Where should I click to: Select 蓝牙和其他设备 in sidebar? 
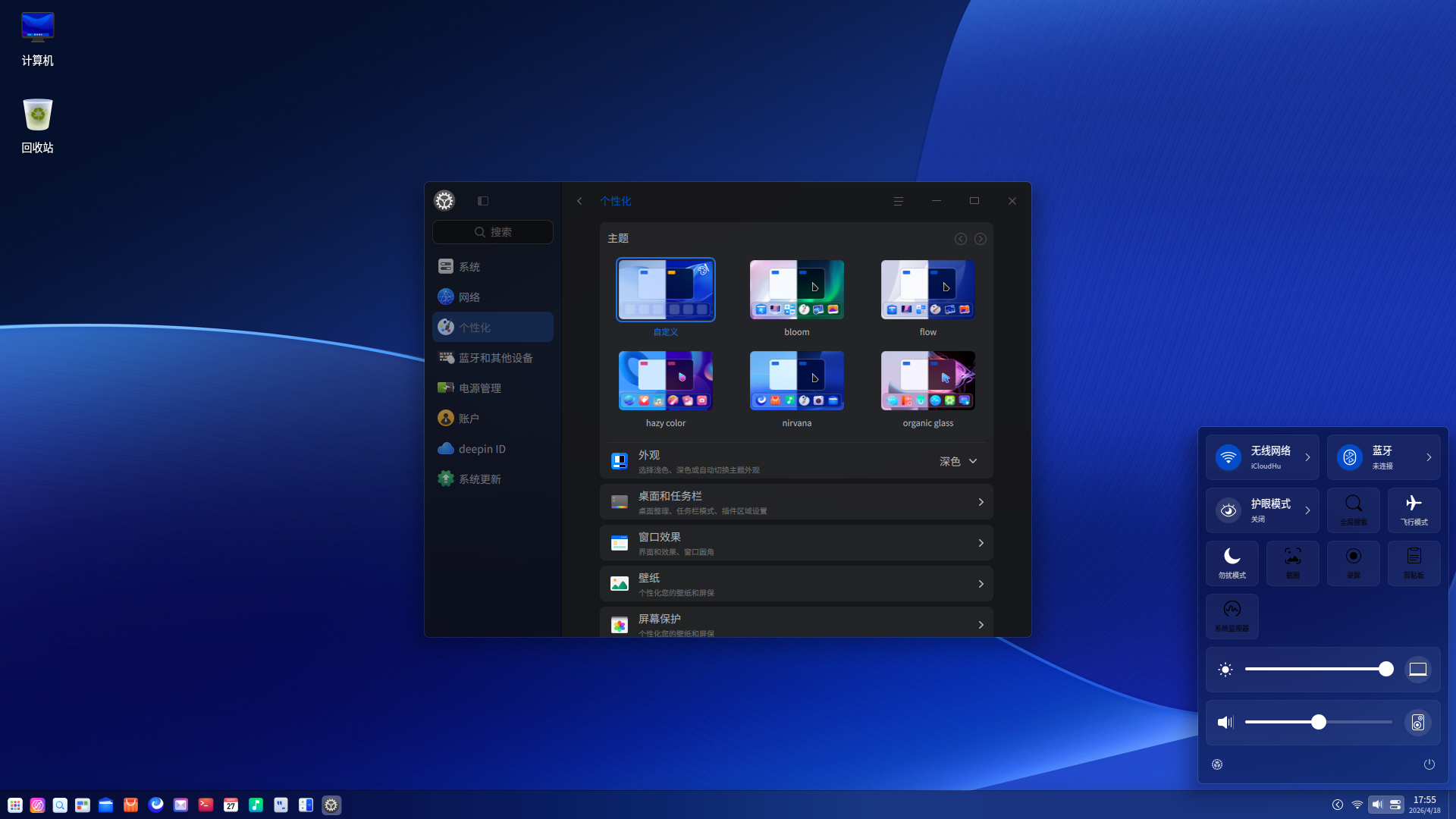pos(493,358)
